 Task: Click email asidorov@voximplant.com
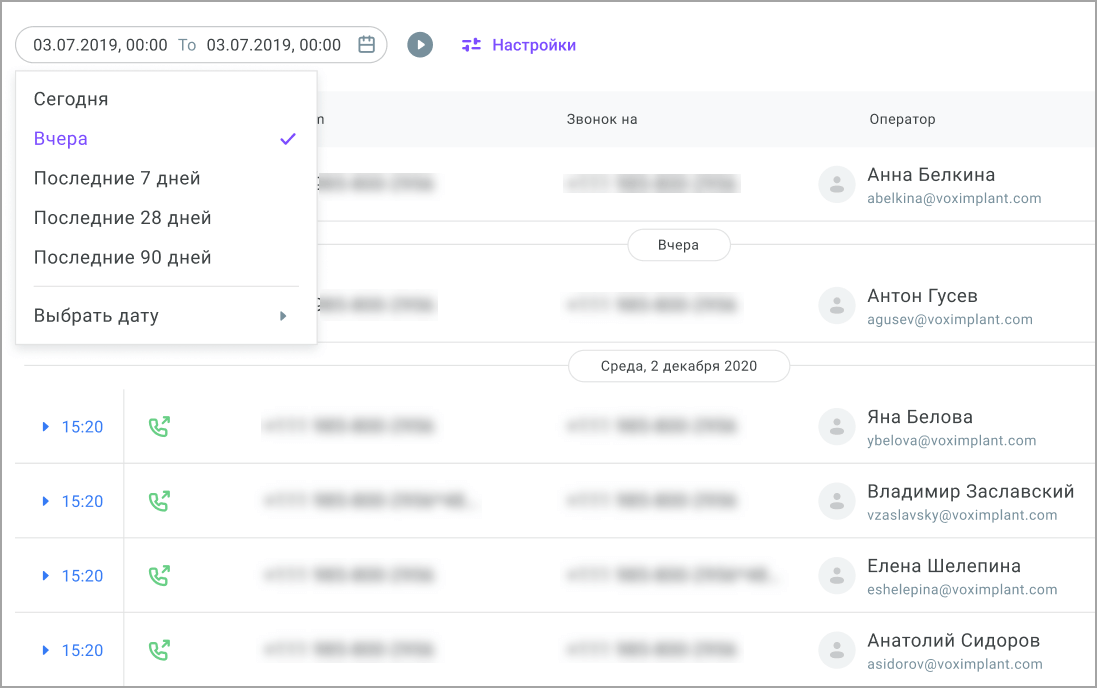[955, 664]
